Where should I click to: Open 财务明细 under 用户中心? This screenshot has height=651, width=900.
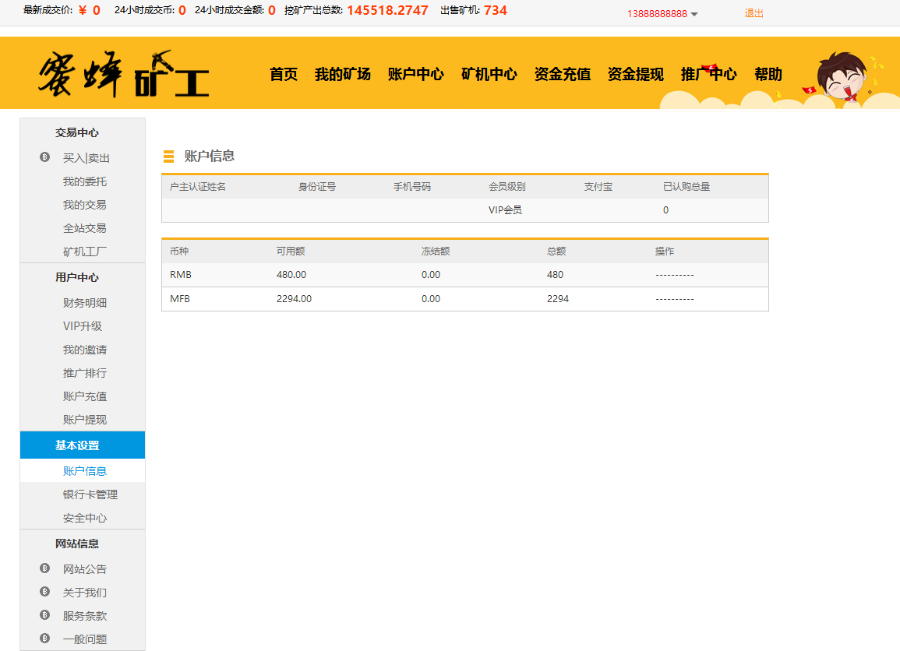coord(83,302)
